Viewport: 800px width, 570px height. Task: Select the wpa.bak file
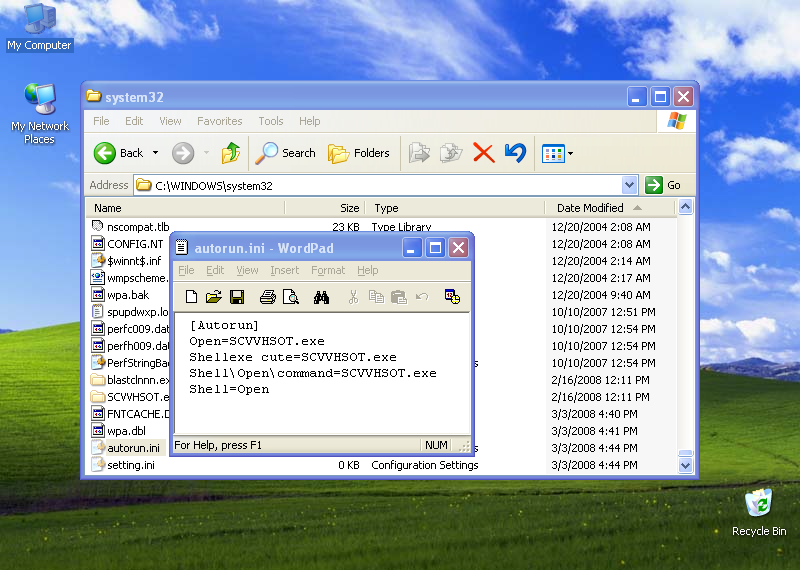coord(120,295)
